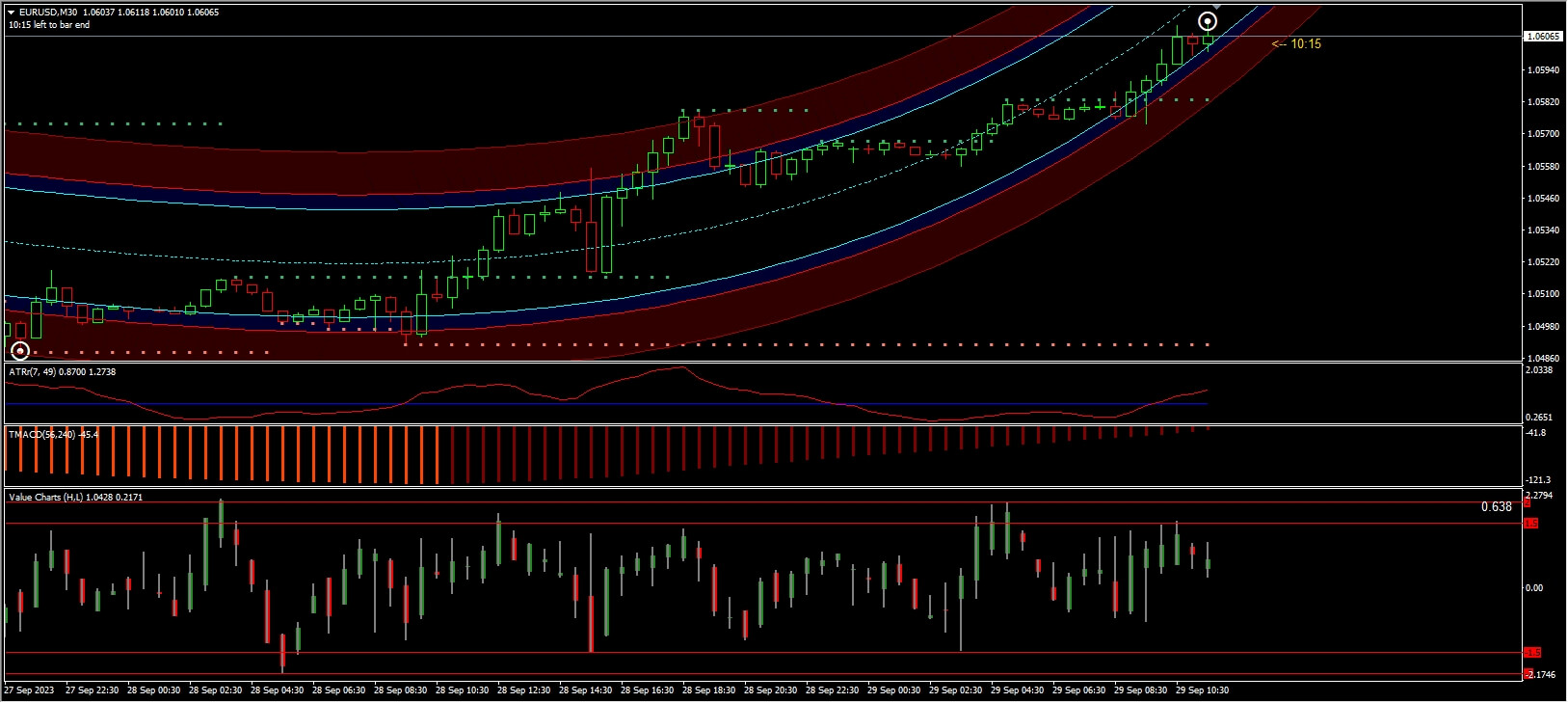Click the 0.00 Value Charts scale value
1568x703 pixels.
[x=1534, y=588]
